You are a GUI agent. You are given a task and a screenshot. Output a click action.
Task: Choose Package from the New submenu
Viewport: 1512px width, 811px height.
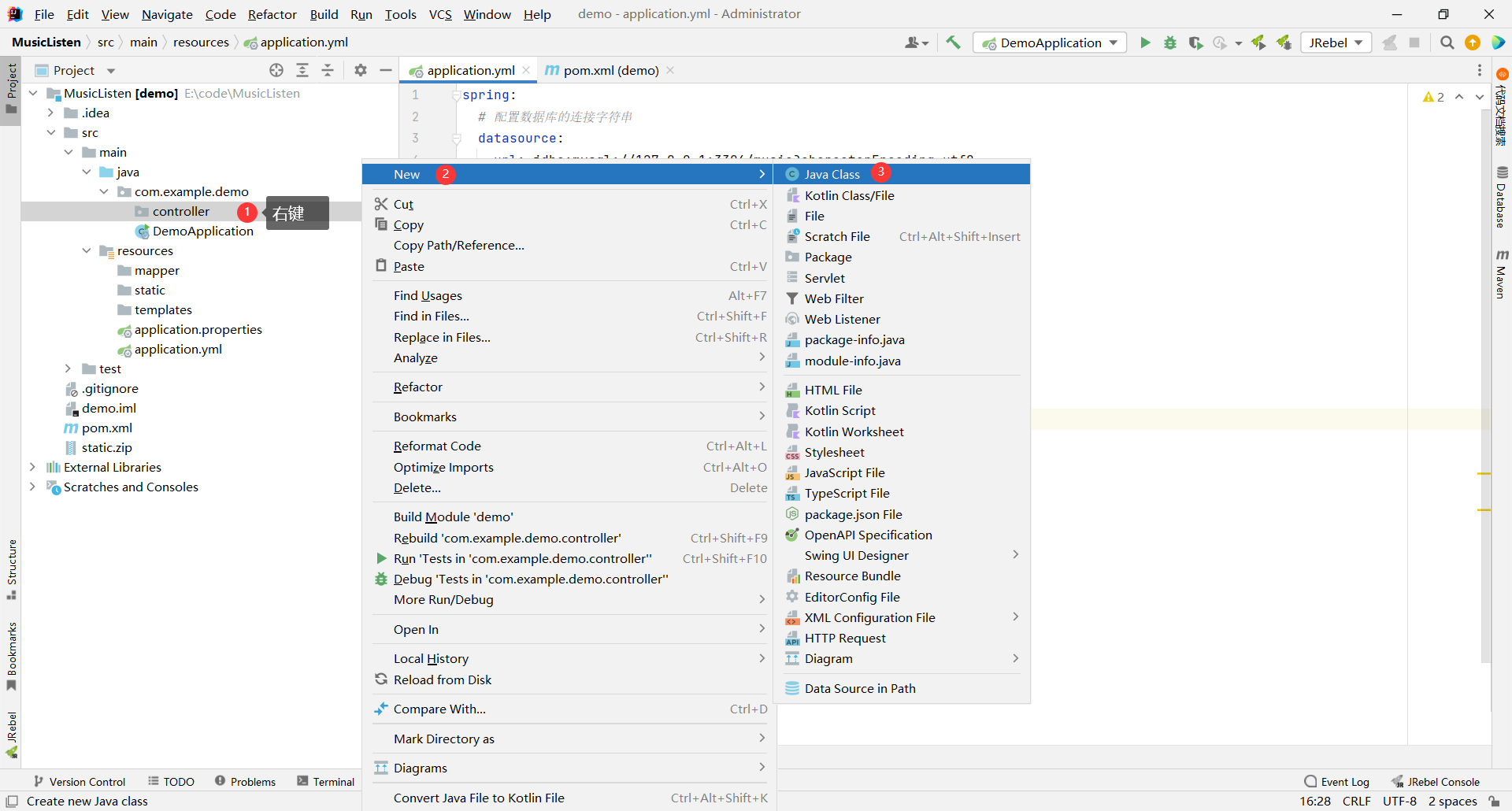tap(902, 257)
